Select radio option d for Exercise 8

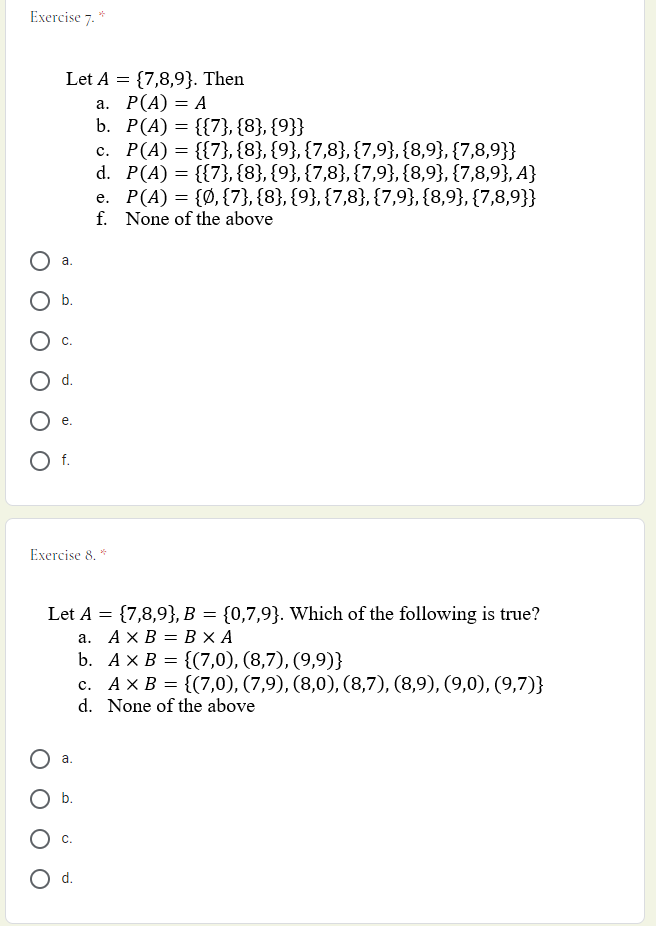pos(39,879)
